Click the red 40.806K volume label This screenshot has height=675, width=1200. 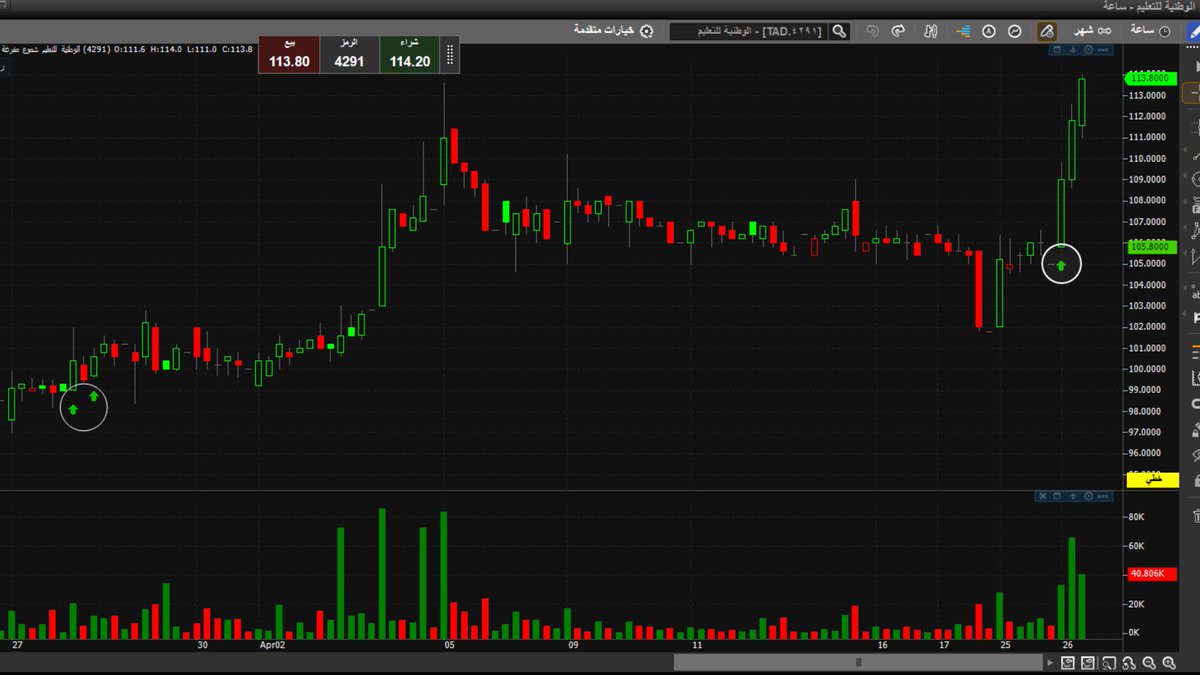(1152, 574)
